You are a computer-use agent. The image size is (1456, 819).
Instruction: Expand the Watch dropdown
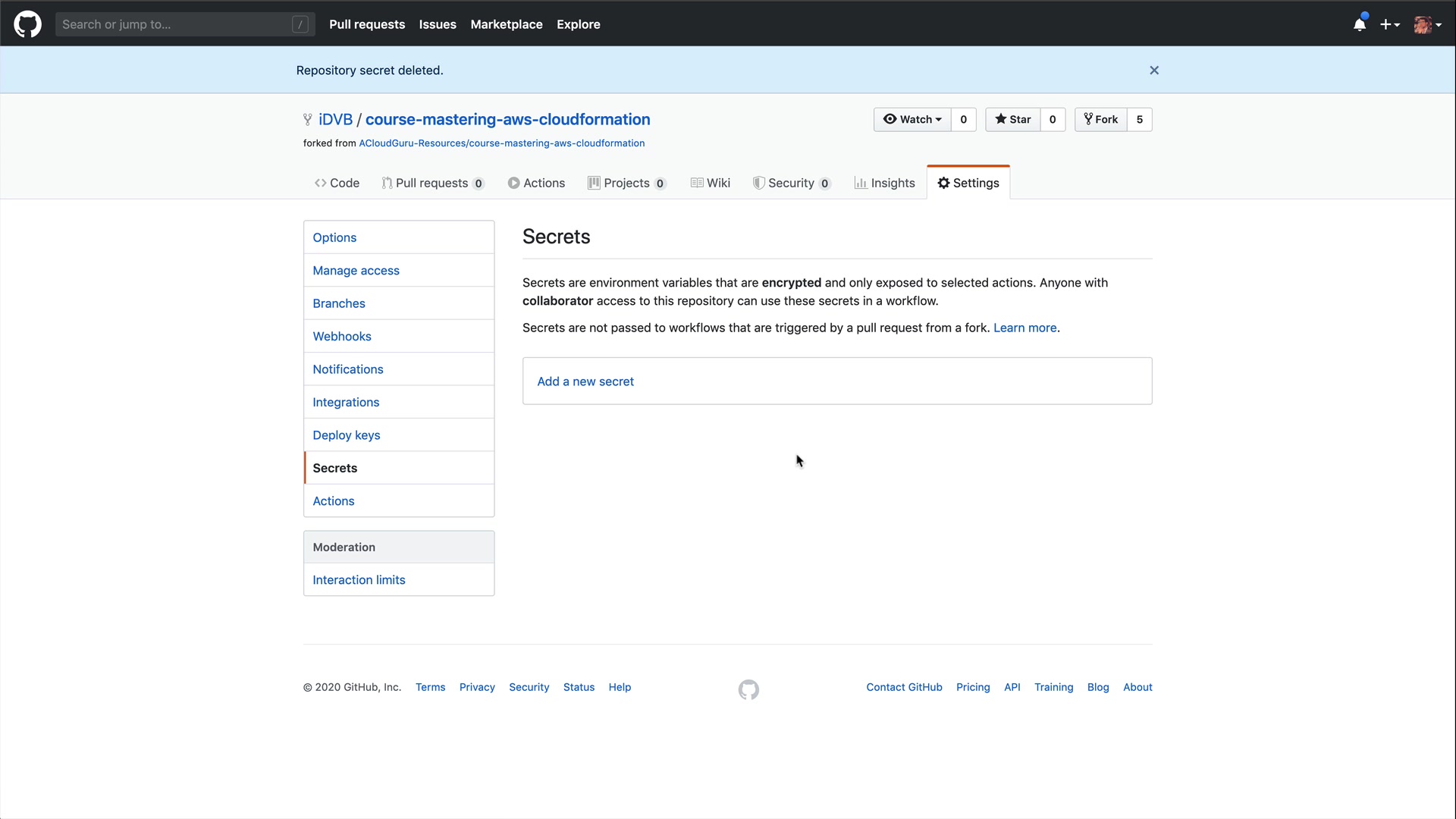click(912, 119)
